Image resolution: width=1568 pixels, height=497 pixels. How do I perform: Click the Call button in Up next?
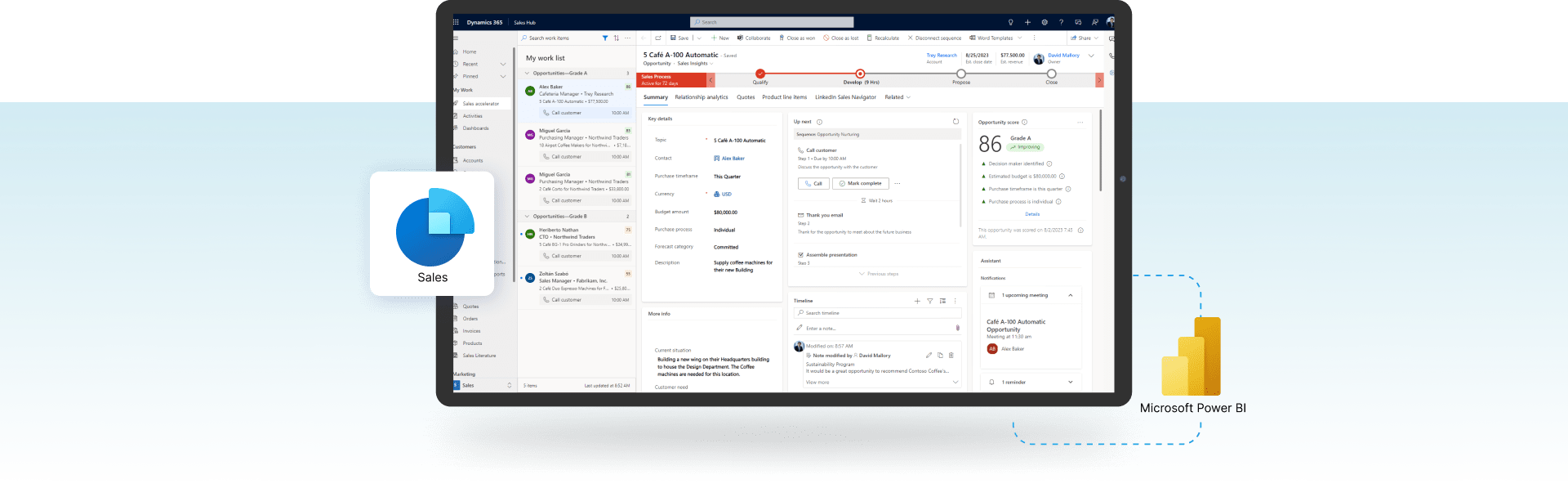(x=813, y=184)
